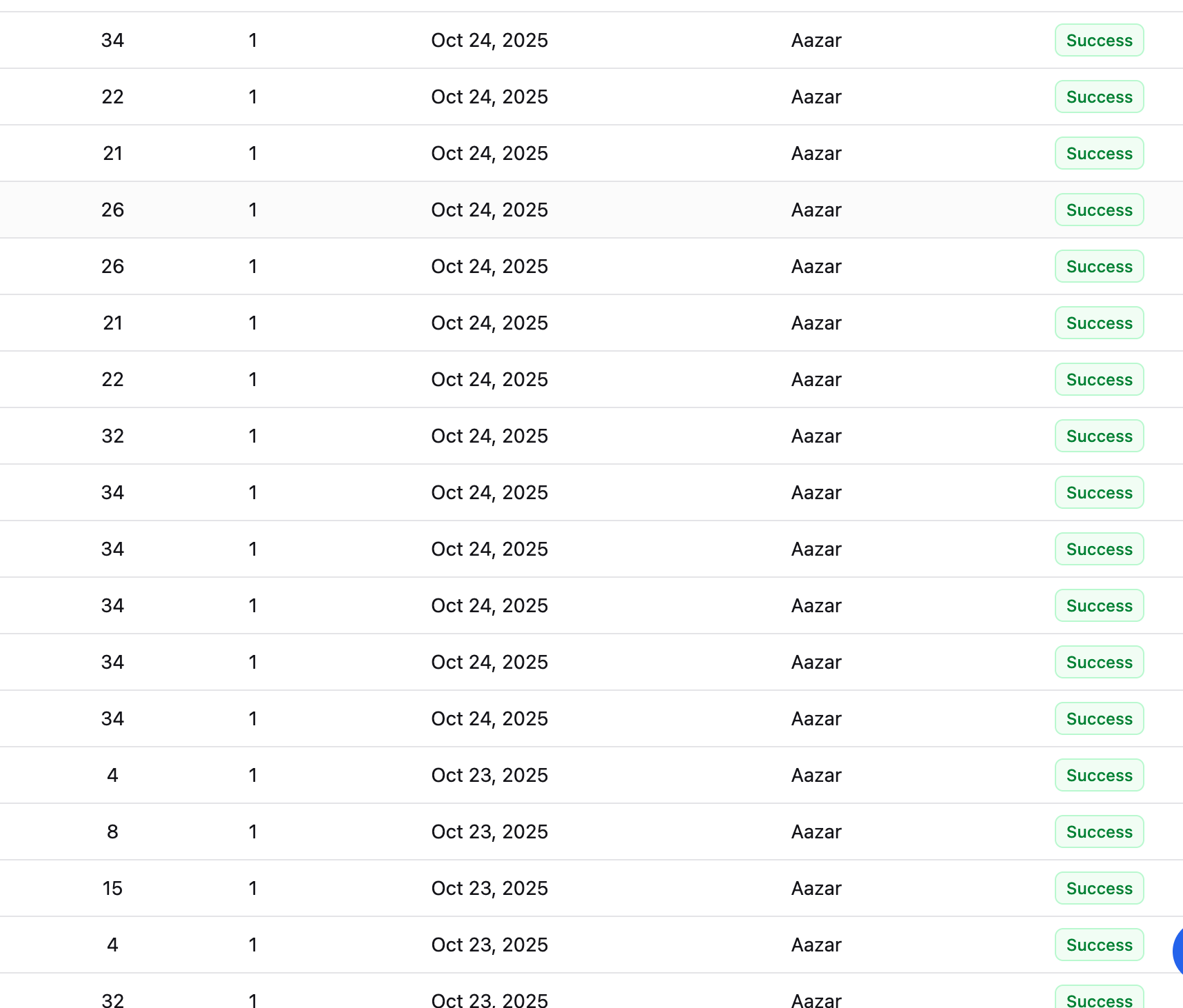Click Success badge in the row valued 8
This screenshot has width=1183, height=1008.
click(1099, 831)
